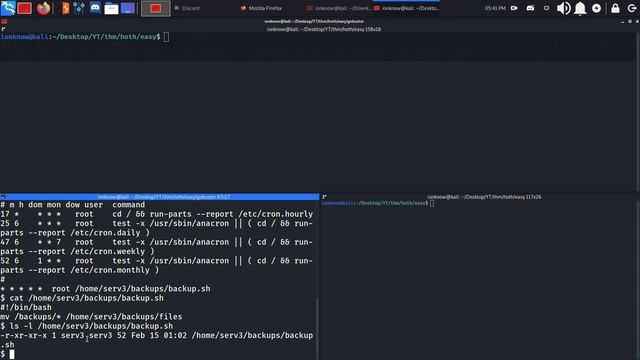Click the bottom-left terminal's active cursor prompt
The image size is (640, 360).
[x=12, y=354]
